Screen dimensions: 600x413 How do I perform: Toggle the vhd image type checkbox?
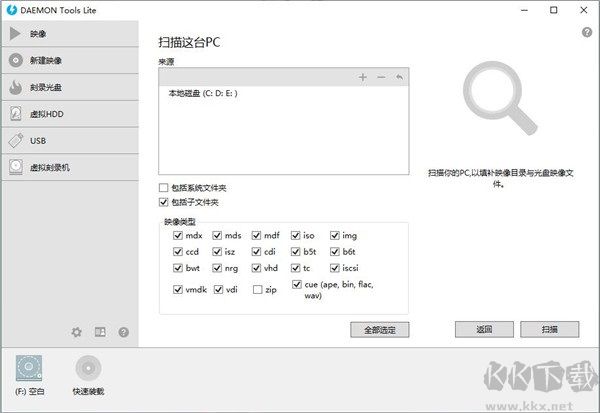256,268
